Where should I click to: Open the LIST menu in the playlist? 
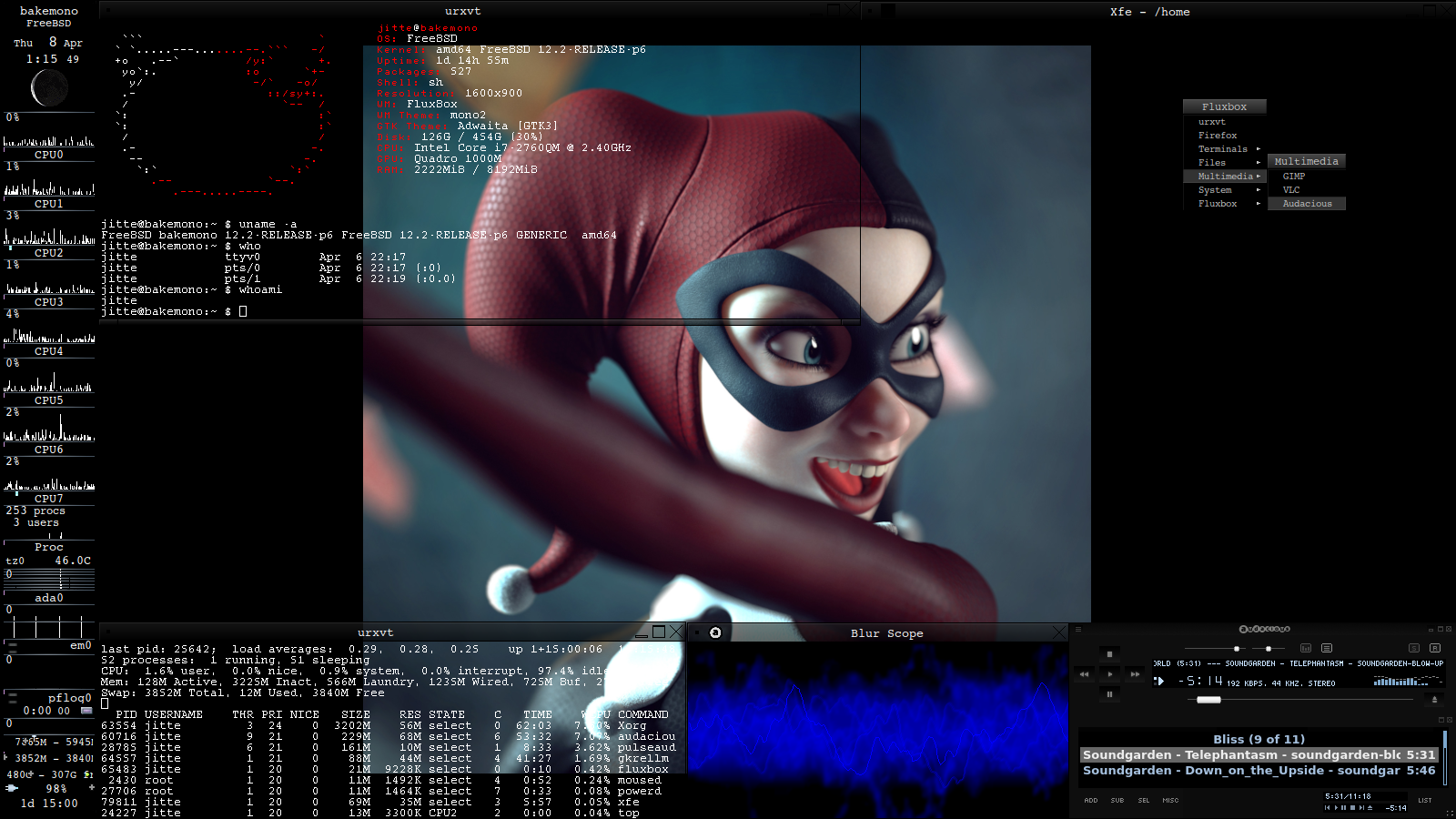(x=1425, y=800)
